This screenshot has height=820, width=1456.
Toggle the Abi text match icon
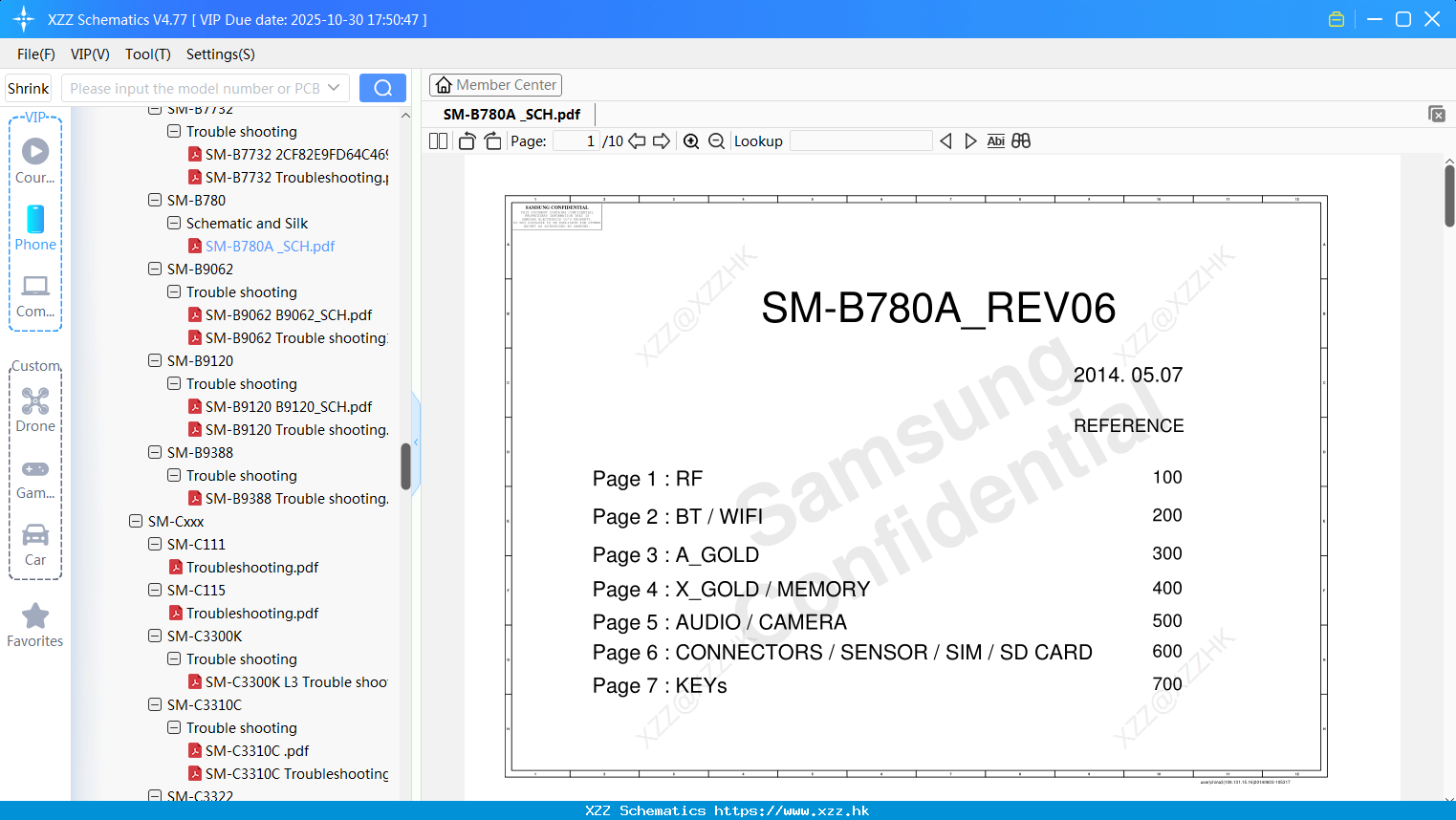(x=995, y=141)
